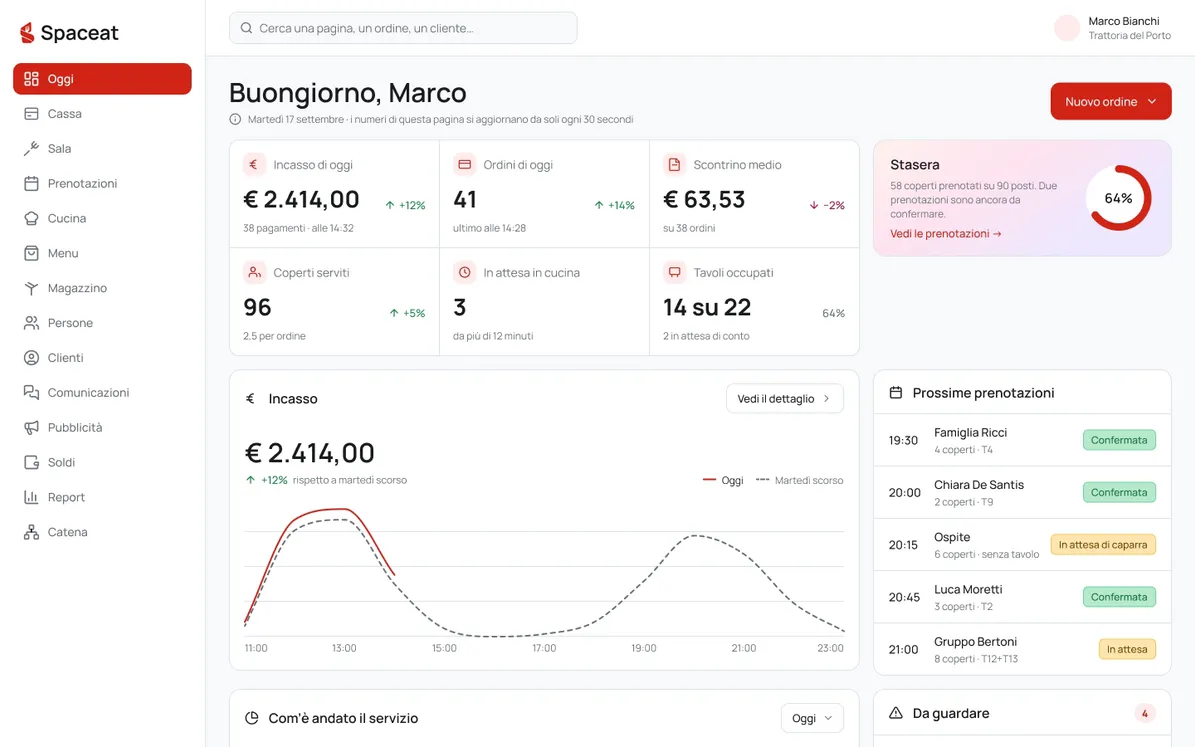The image size is (1195, 747).
Task: Click the receipt icon on Scontrino medio card
Action: (674, 165)
